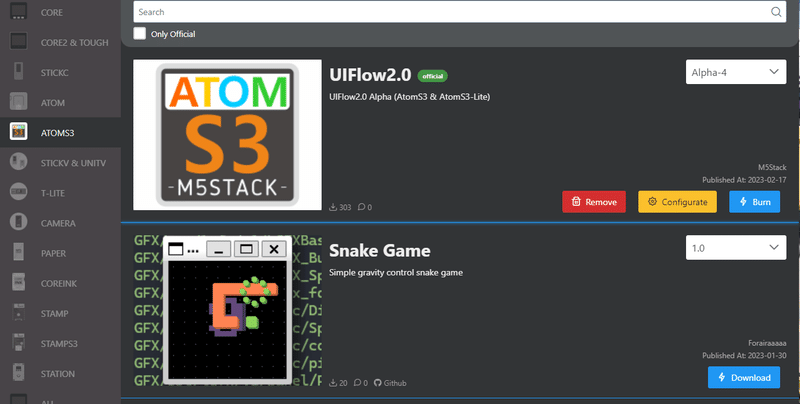The image size is (800, 404).
Task: Click 'Simple gravity control snake game' description
Action: (x=396, y=272)
